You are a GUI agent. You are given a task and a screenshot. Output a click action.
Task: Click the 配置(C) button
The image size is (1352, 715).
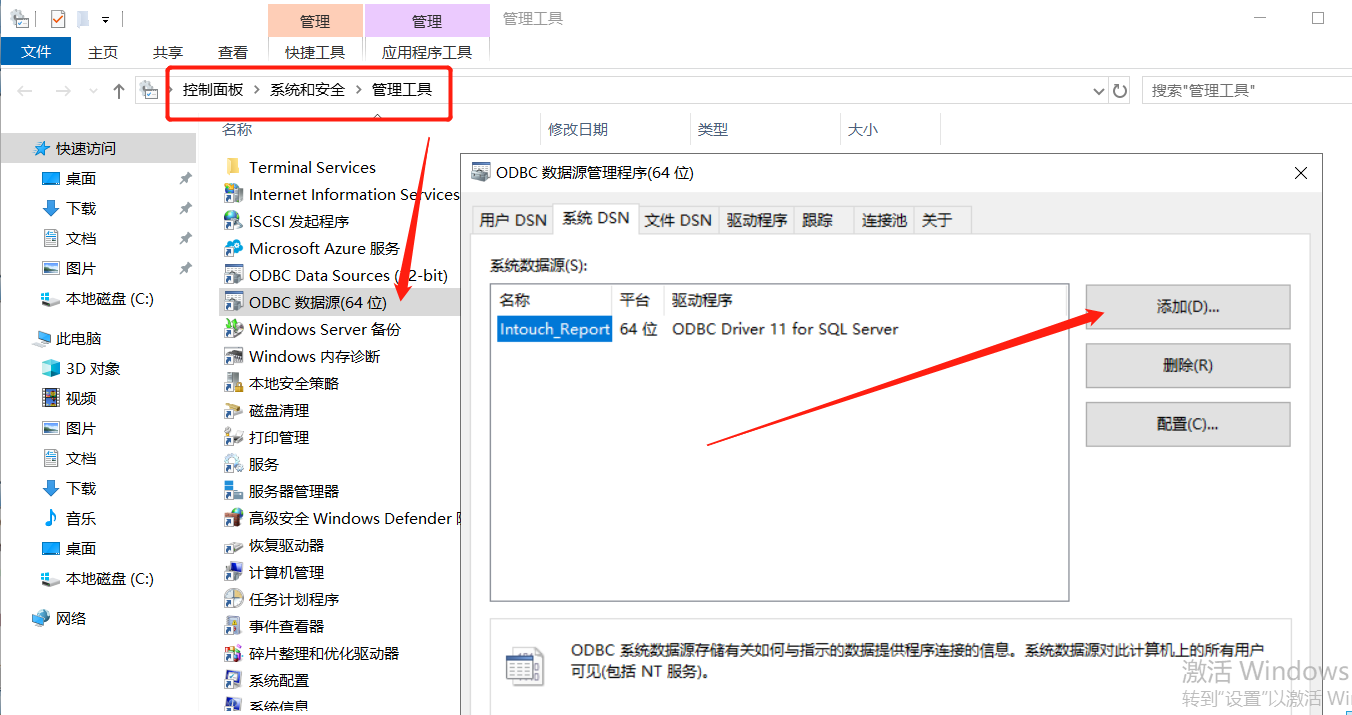coord(1187,424)
